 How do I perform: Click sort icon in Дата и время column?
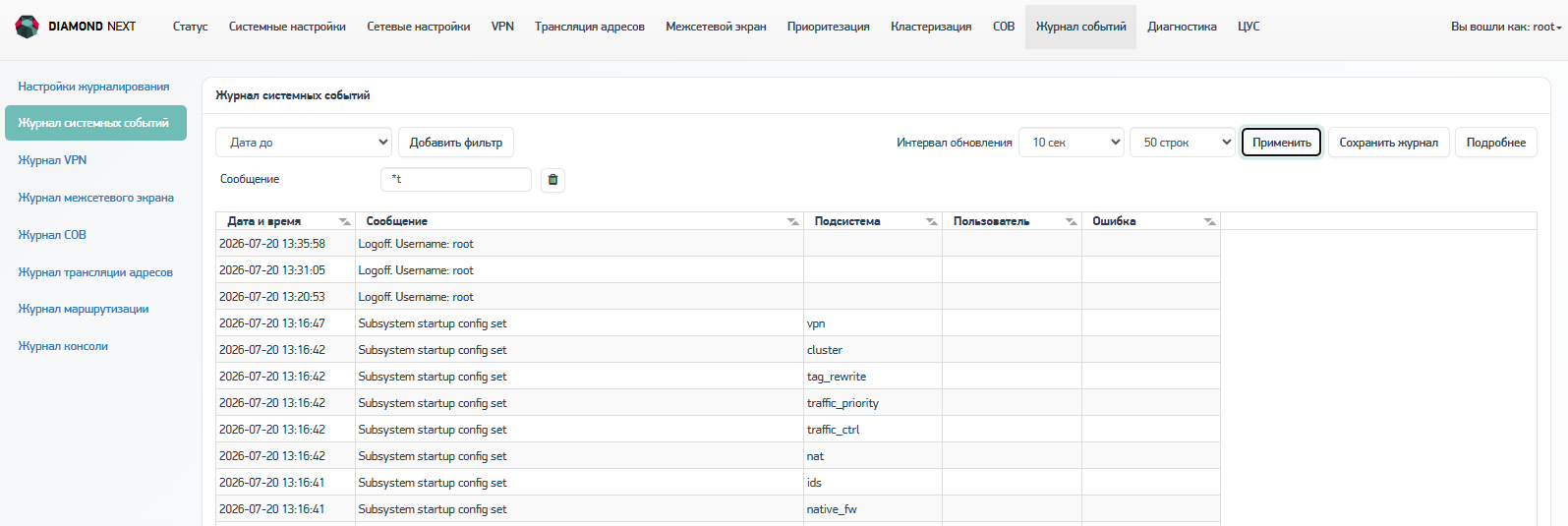click(x=344, y=221)
